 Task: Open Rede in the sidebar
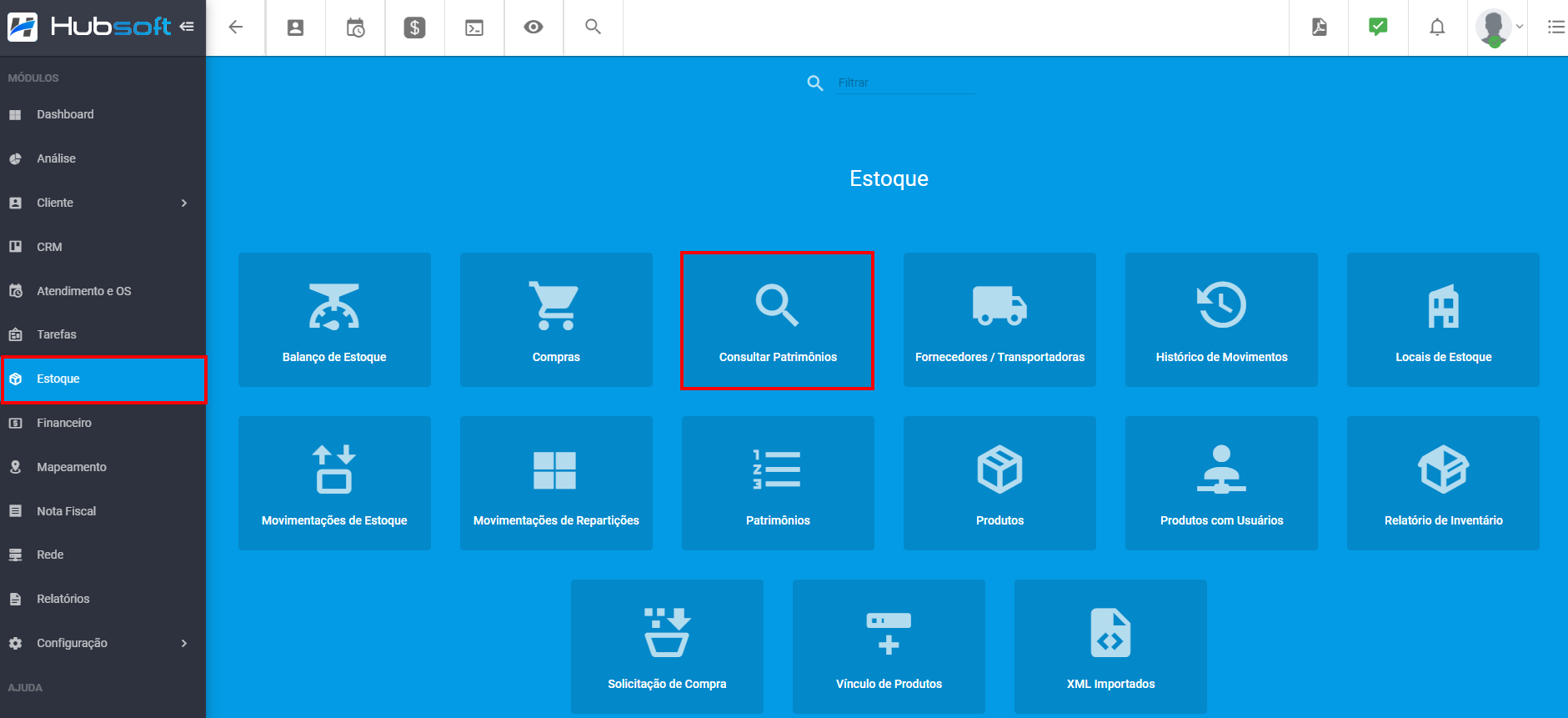pos(103,555)
